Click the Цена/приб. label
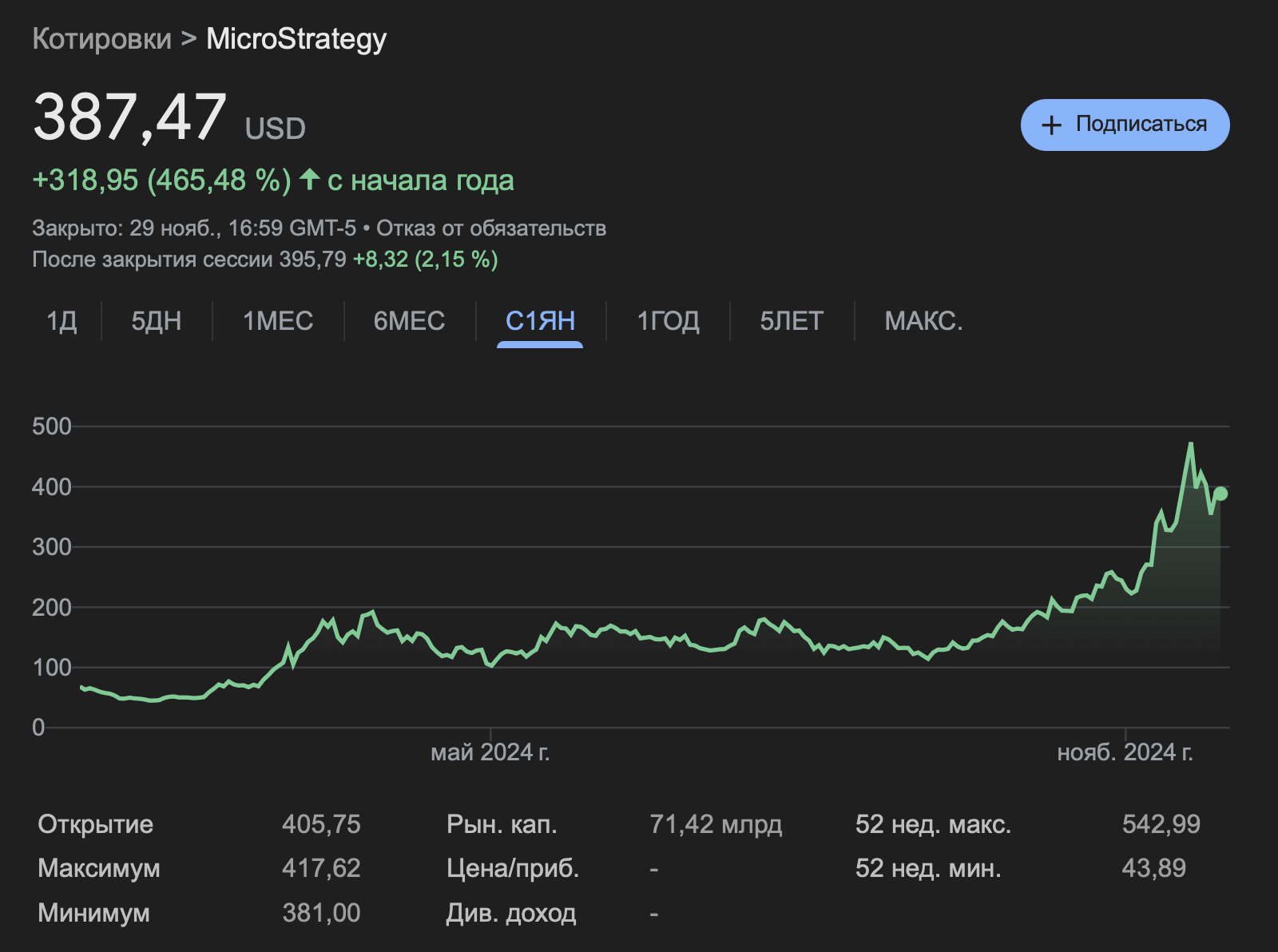Image resolution: width=1278 pixels, height=952 pixels. tap(513, 868)
